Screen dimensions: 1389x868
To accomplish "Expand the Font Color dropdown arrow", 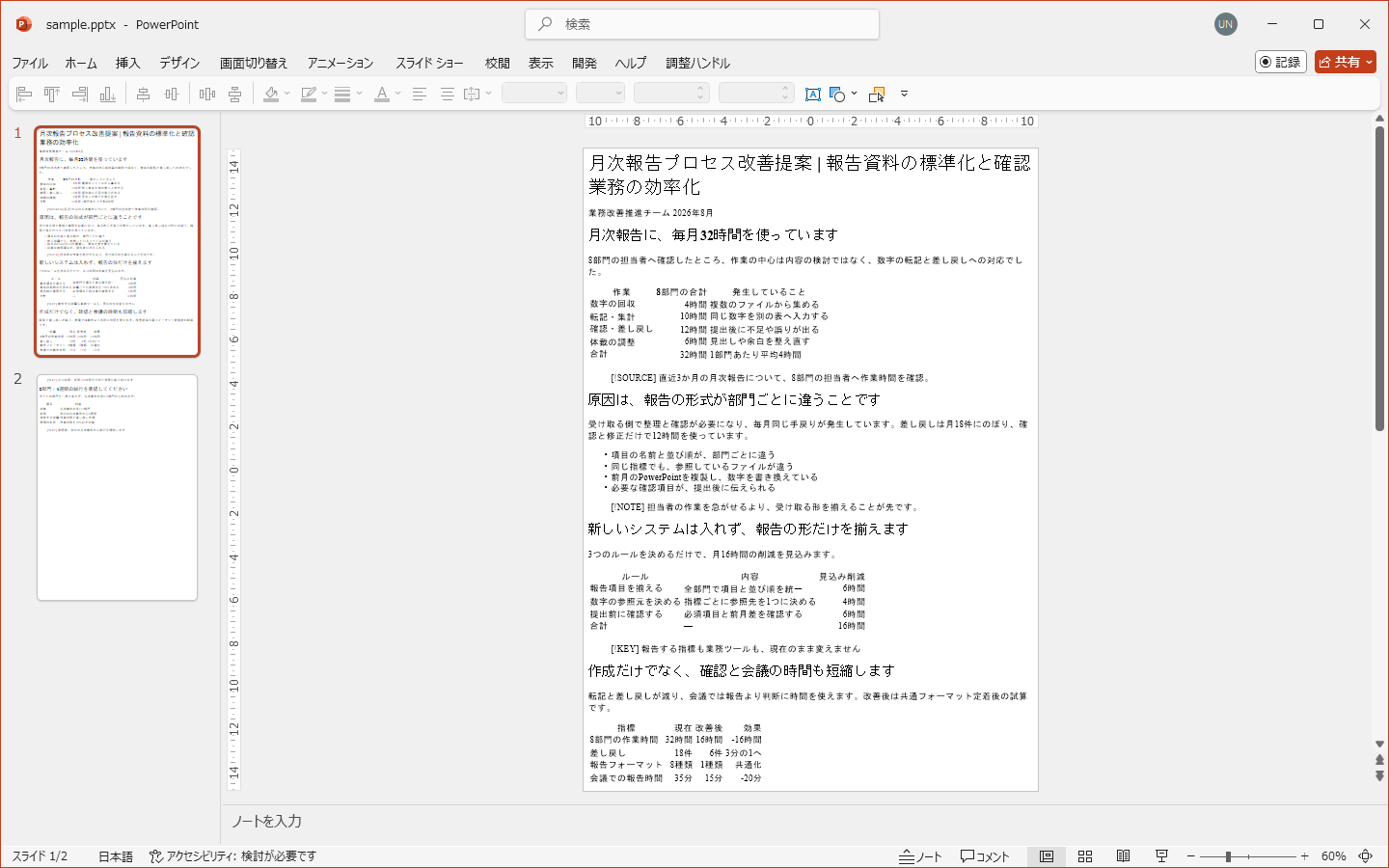I will click(x=397, y=94).
